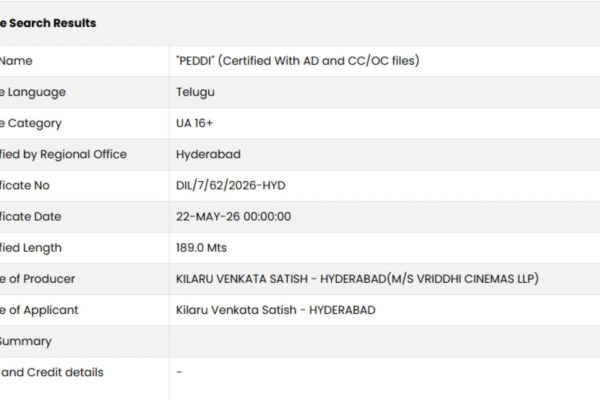The width and height of the screenshot is (600, 400).
Task: Click the Certificate Date label
Action: coord(31,217)
